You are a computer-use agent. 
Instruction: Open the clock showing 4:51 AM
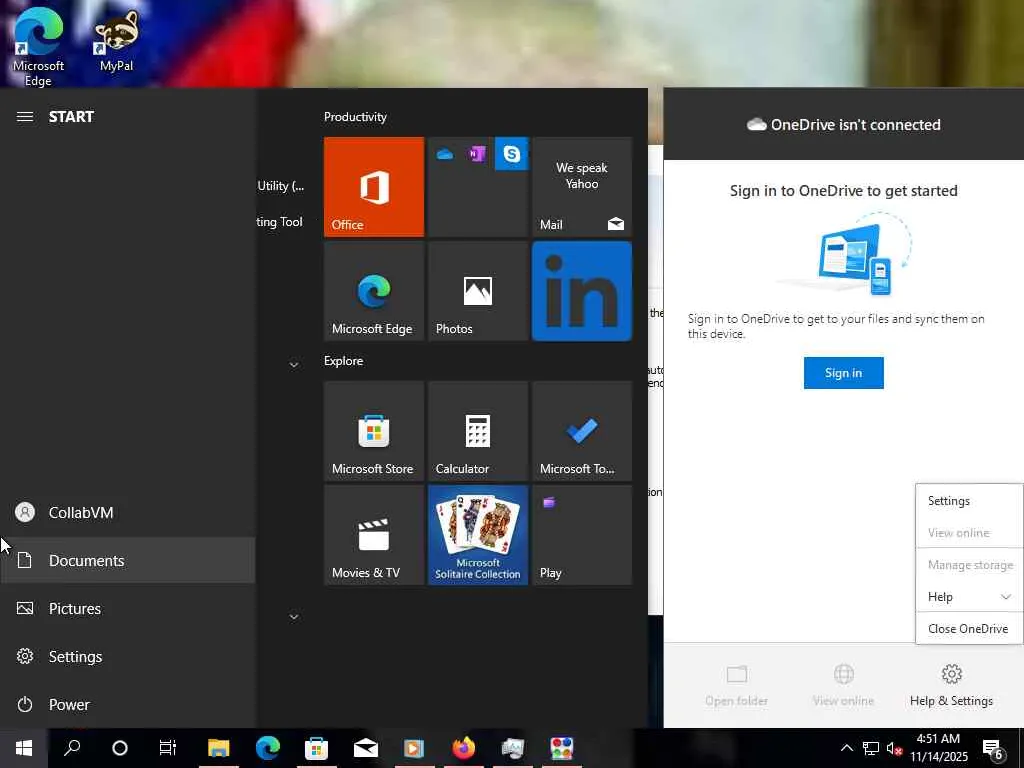[x=938, y=748]
